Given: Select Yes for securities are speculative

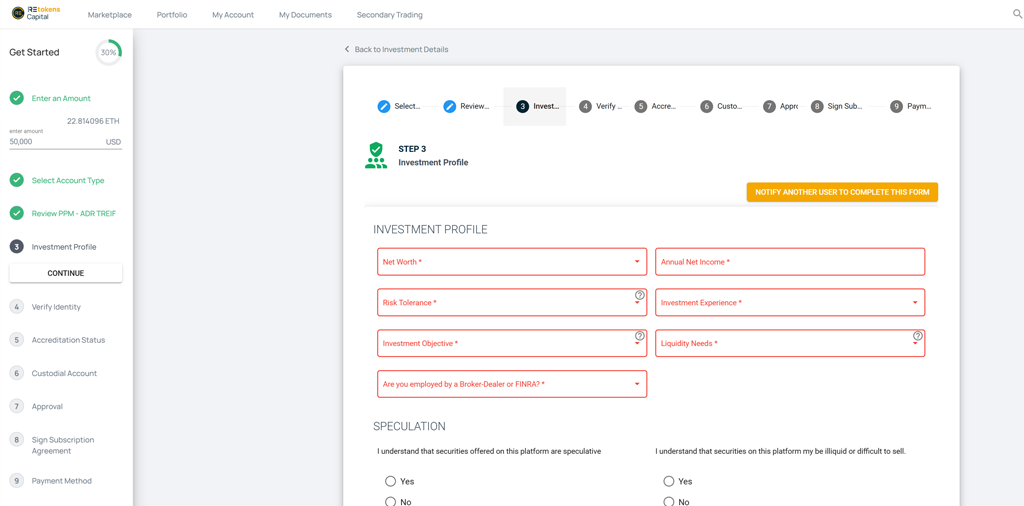Looking at the screenshot, I should point(391,481).
